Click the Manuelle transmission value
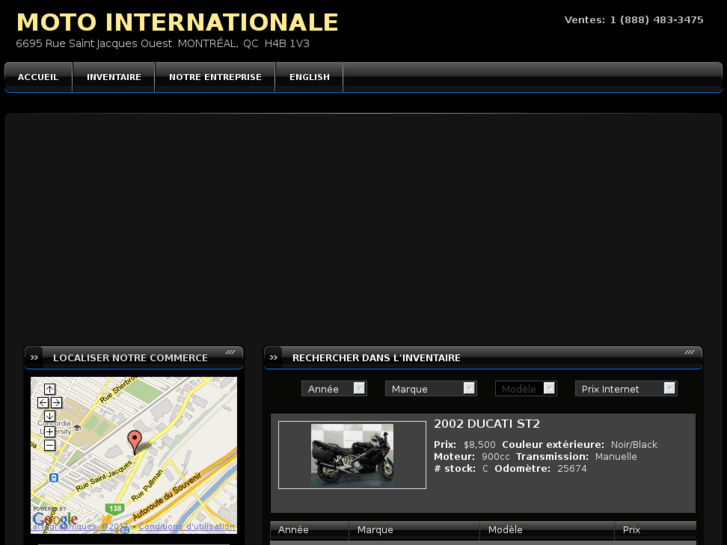The image size is (727, 545). click(x=616, y=457)
